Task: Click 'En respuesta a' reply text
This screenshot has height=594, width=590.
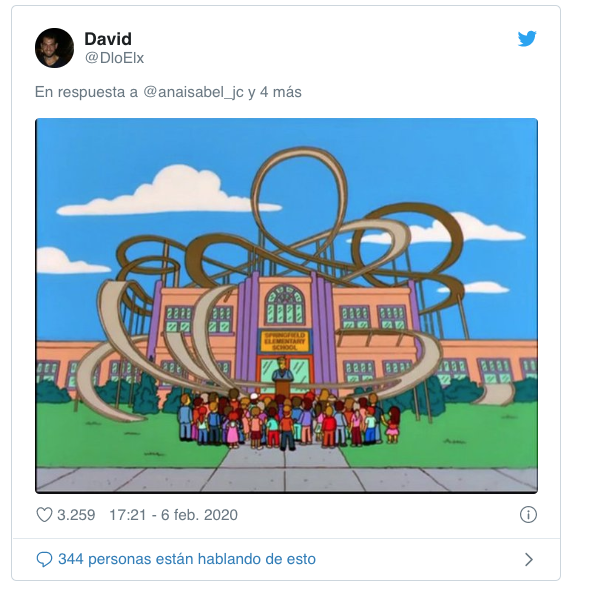Action: click(x=86, y=92)
